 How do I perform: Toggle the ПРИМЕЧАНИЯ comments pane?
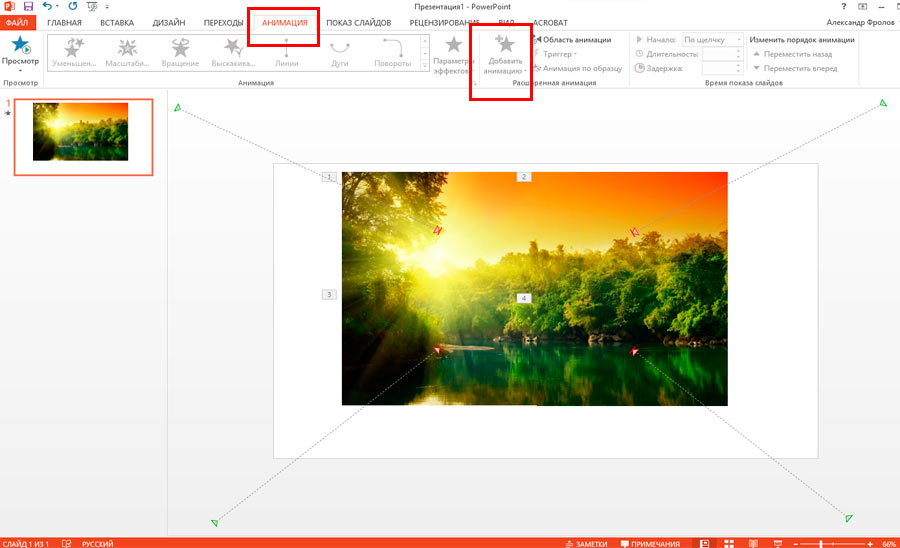coord(650,543)
